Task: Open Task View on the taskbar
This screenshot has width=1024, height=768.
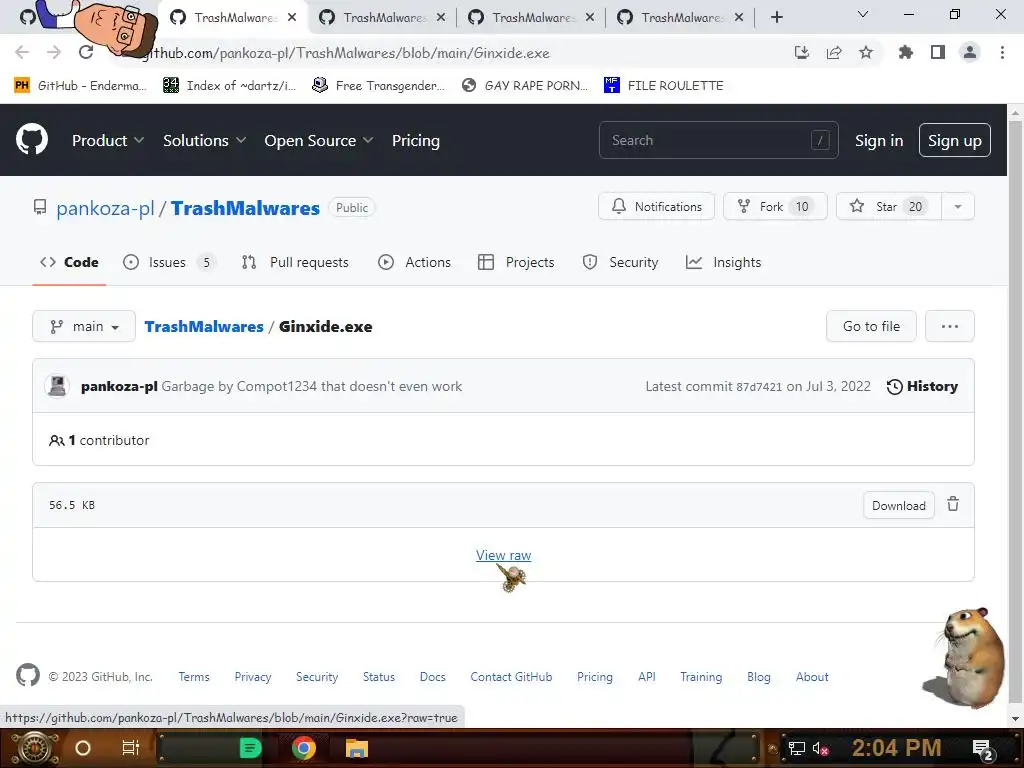Action: point(131,748)
